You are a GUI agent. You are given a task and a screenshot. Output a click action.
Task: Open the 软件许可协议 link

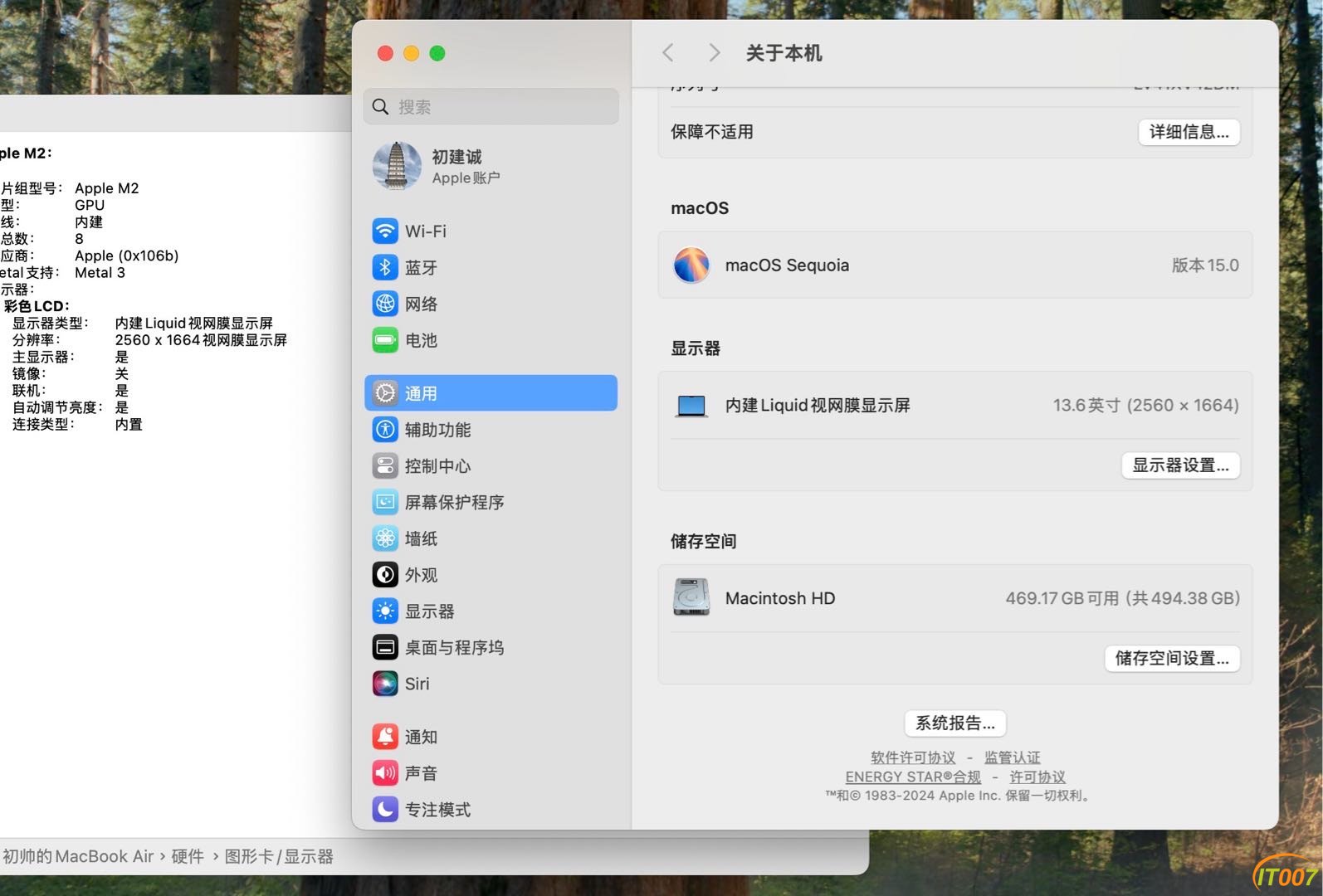click(x=913, y=757)
